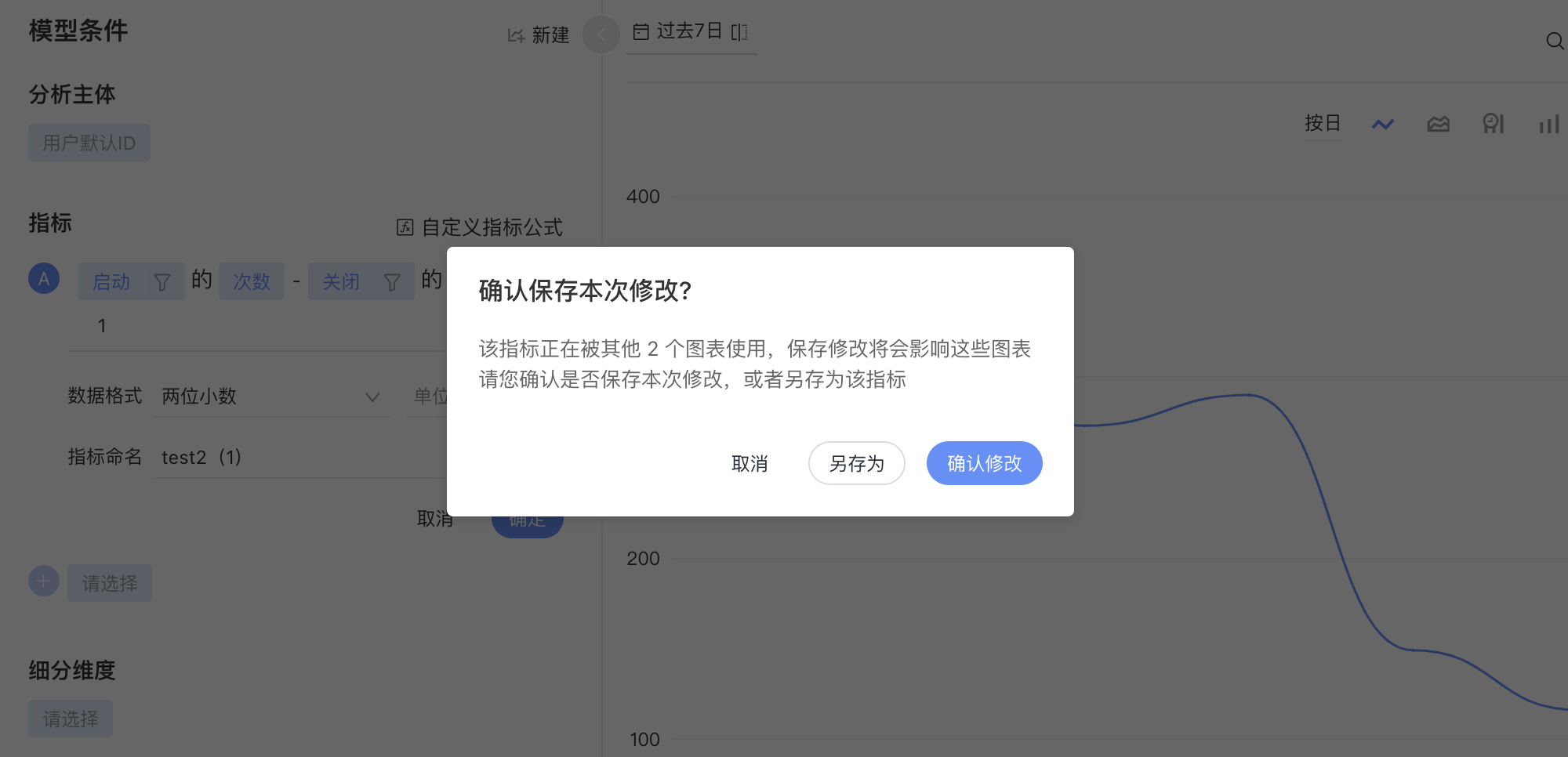Viewport: 1568px width, 757px height.
Task: Cancel the save confirmation dialog
Action: coord(750,463)
